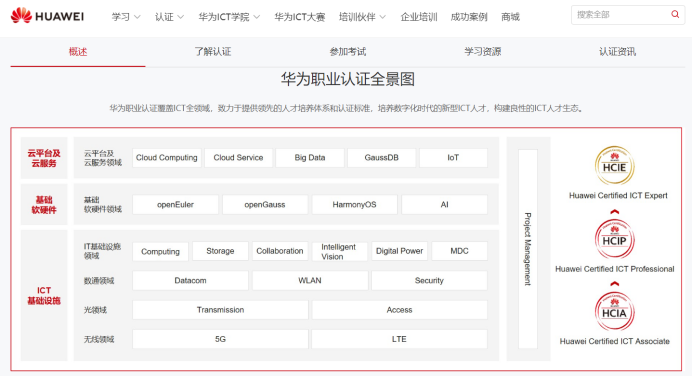Open the GaussDB certification
Viewport: 692px width, 377px height.
point(381,158)
